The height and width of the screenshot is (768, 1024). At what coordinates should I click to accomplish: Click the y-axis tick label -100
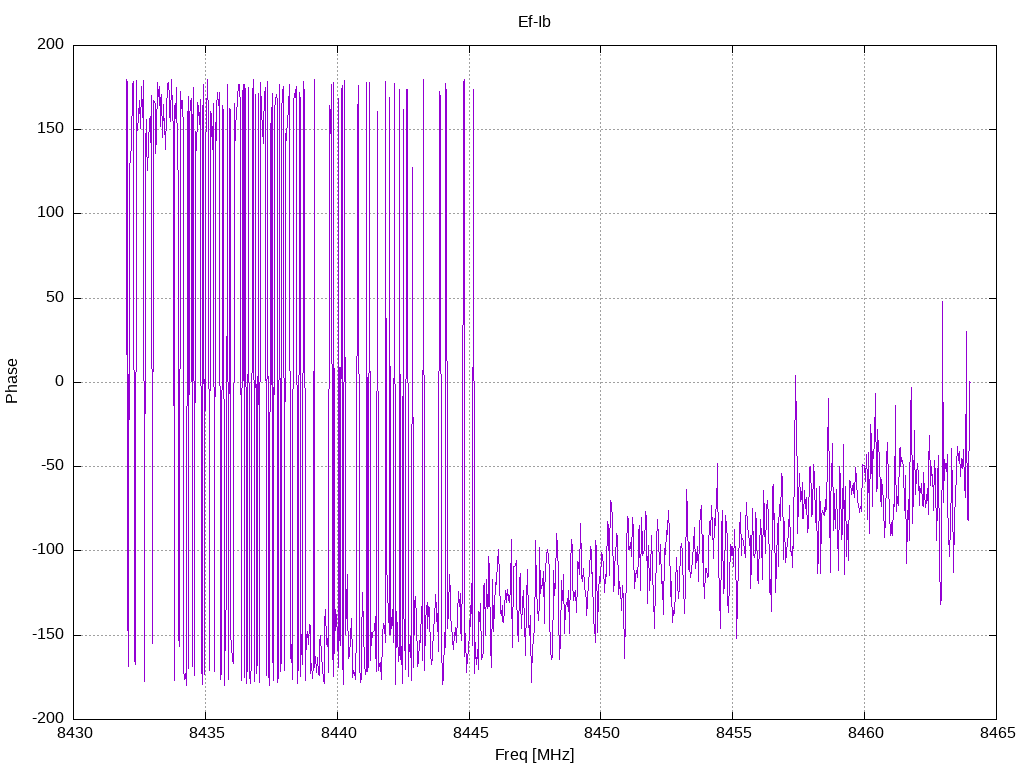coord(48,550)
